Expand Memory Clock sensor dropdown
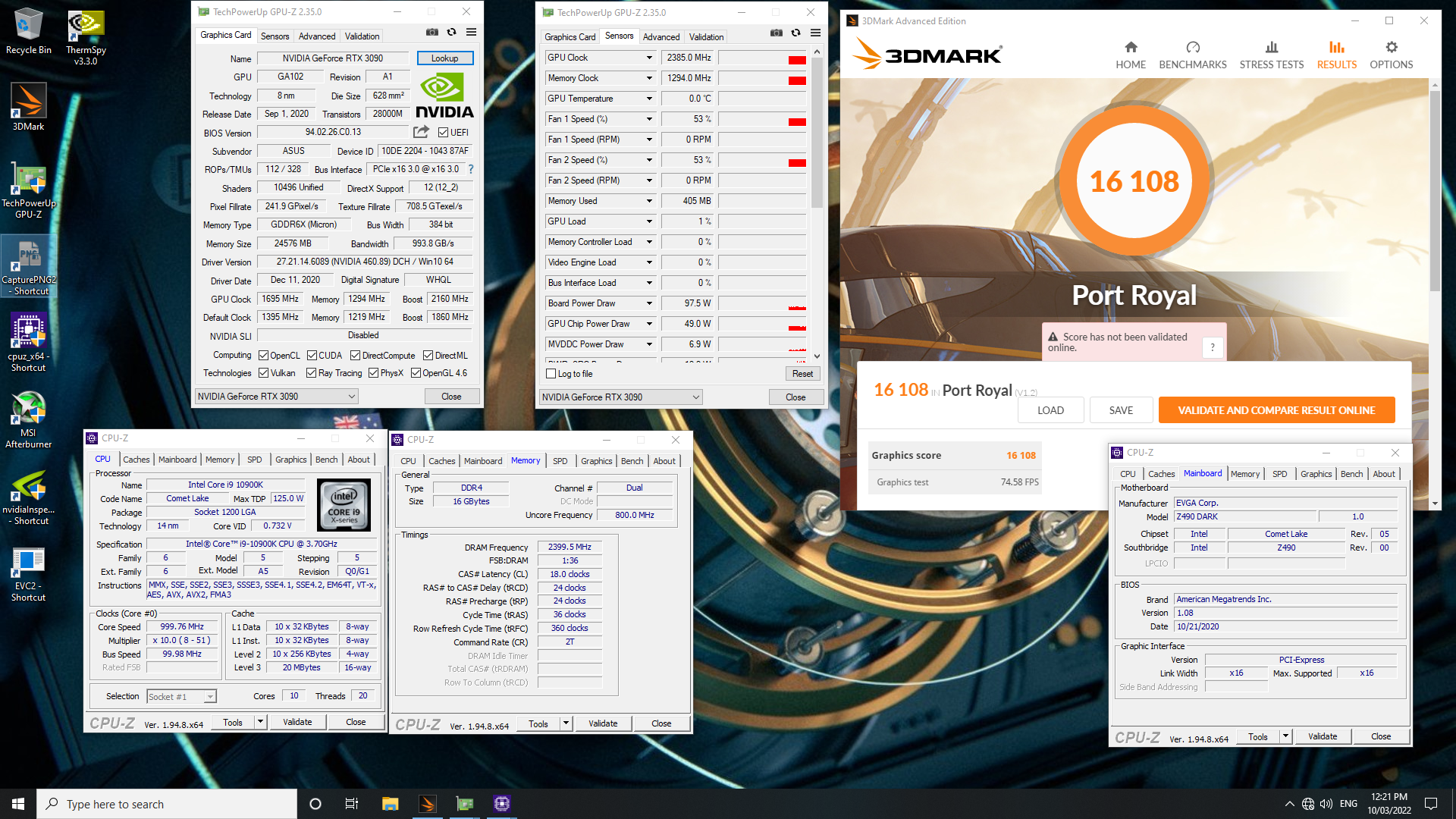1456x819 pixels. (x=650, y=78)
